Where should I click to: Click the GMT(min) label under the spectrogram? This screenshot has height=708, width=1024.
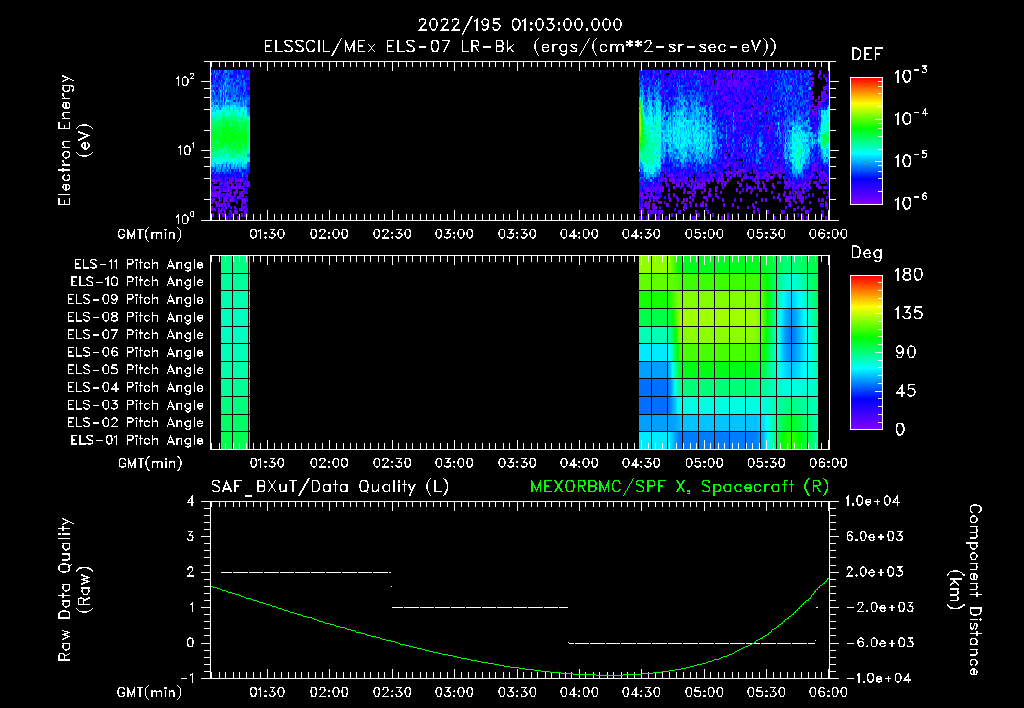[x=150, y=234]
